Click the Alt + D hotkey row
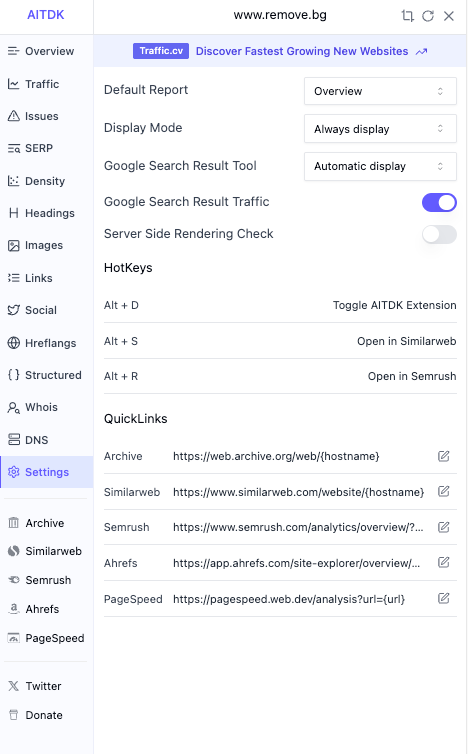This screenshot has width=468, height=754. click(x=280, y=305)
